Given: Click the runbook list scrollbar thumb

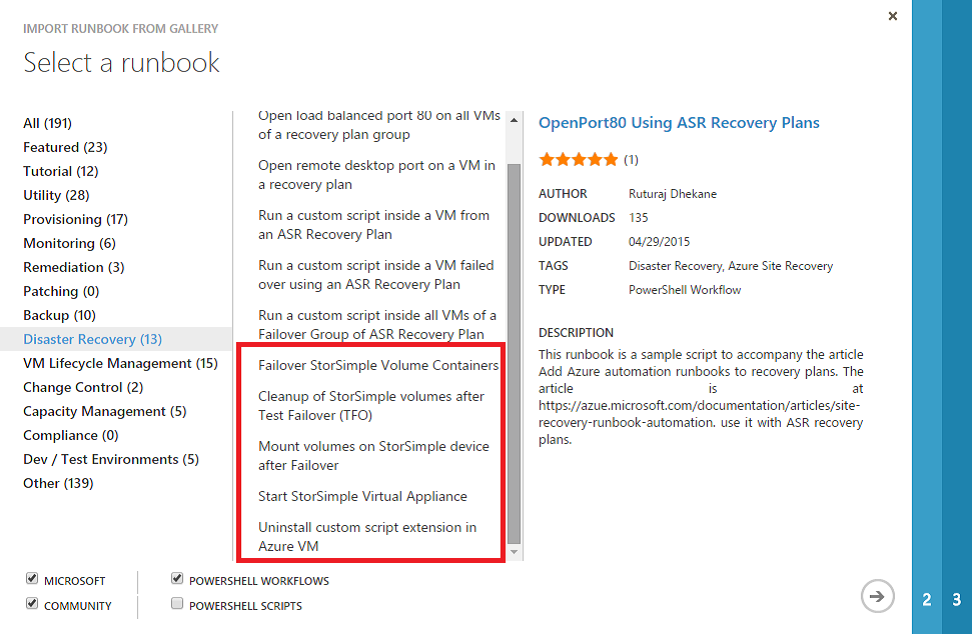Looking at the screenshot, I should (514, 350).
